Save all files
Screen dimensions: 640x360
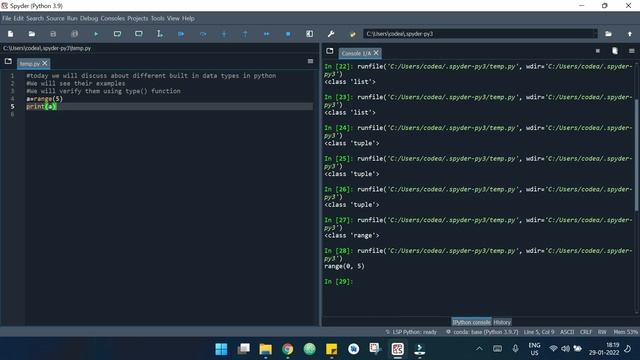point(74,34)
